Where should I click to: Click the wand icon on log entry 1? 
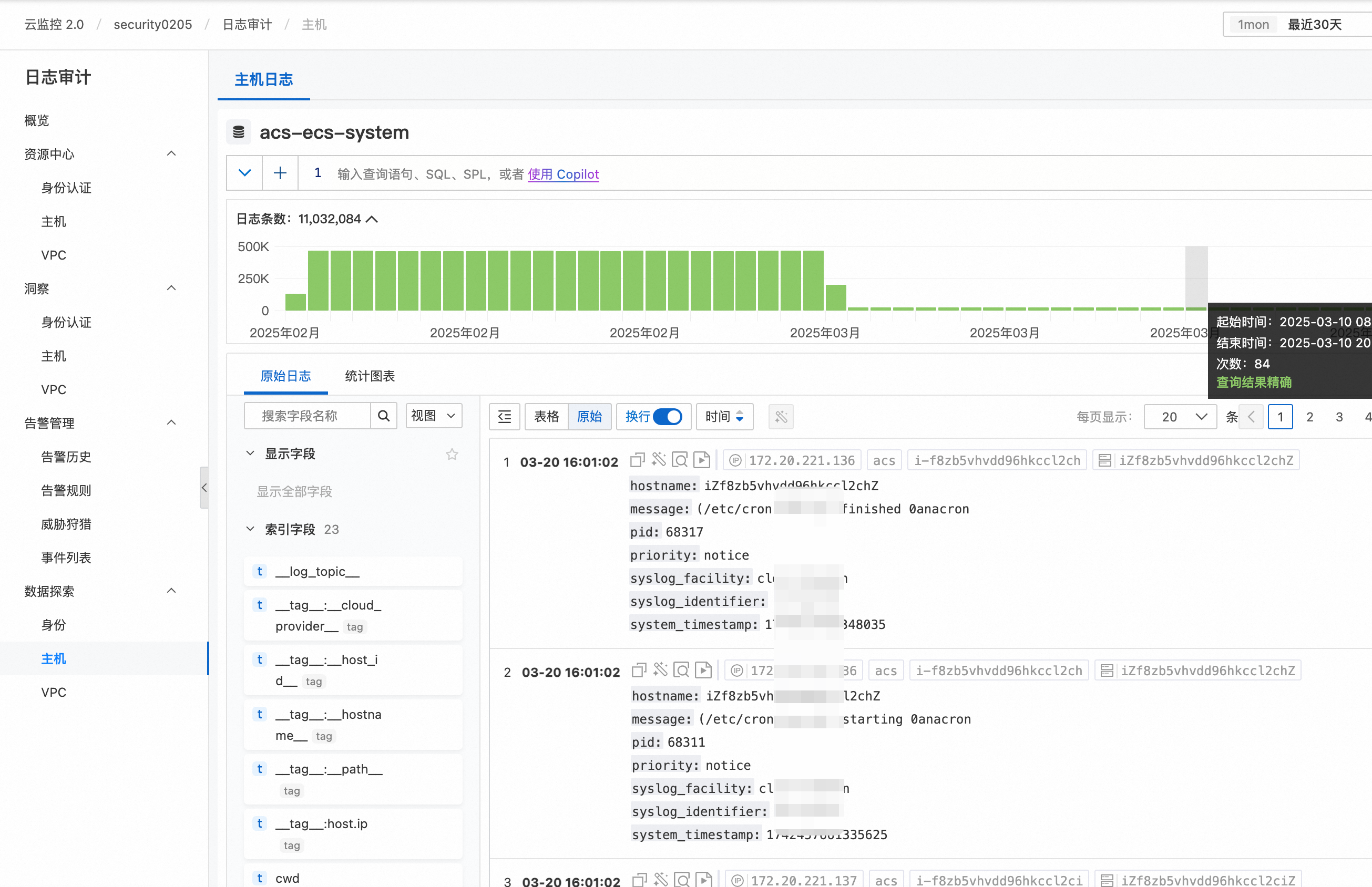point(659,460)
